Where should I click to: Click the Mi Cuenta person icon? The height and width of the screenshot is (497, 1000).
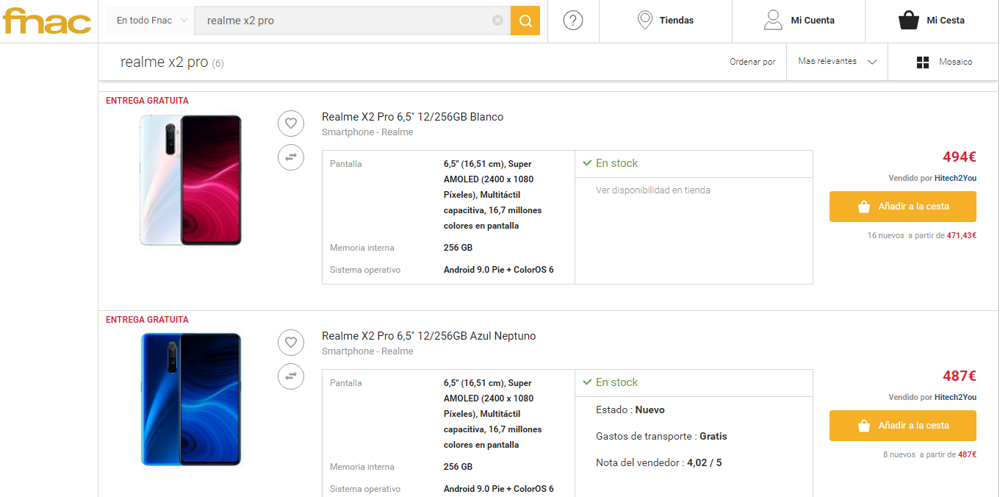[772, 20]
